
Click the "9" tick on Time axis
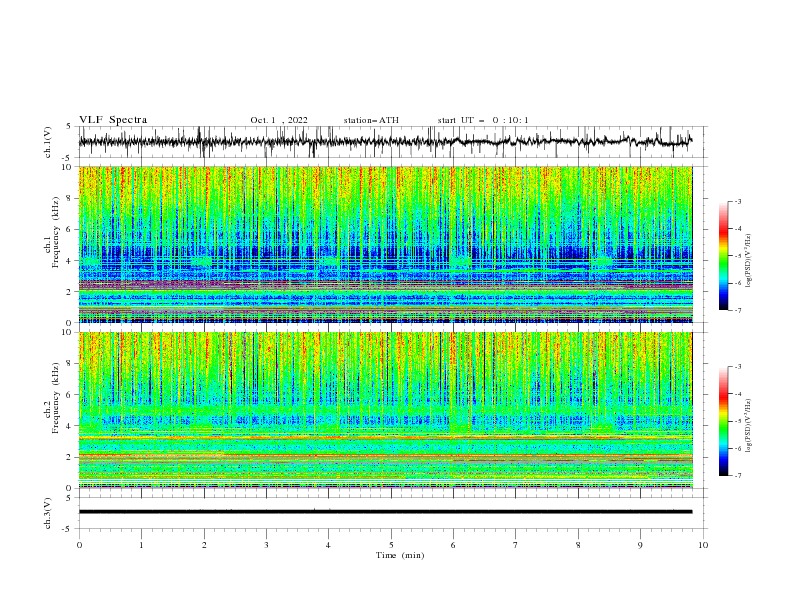tap(640, 545)
